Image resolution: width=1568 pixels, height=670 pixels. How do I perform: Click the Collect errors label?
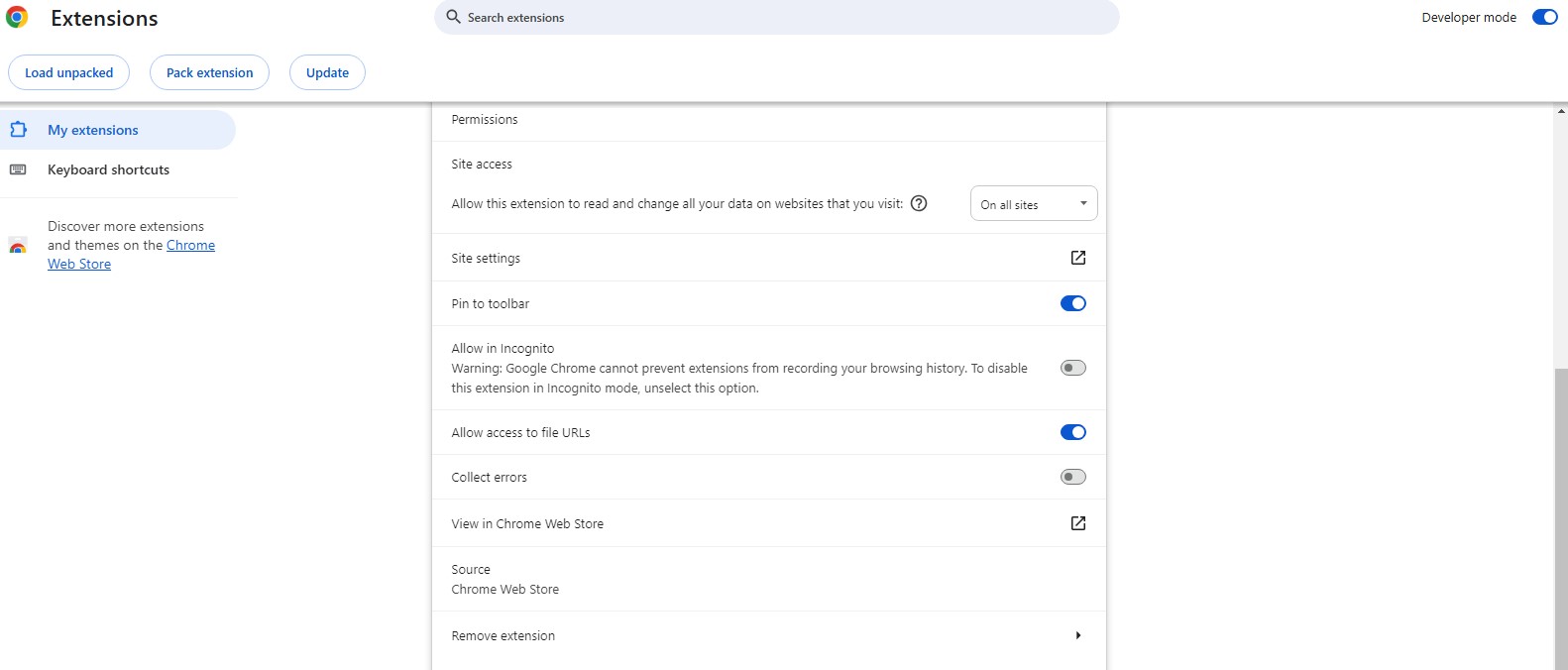[490, 477]
